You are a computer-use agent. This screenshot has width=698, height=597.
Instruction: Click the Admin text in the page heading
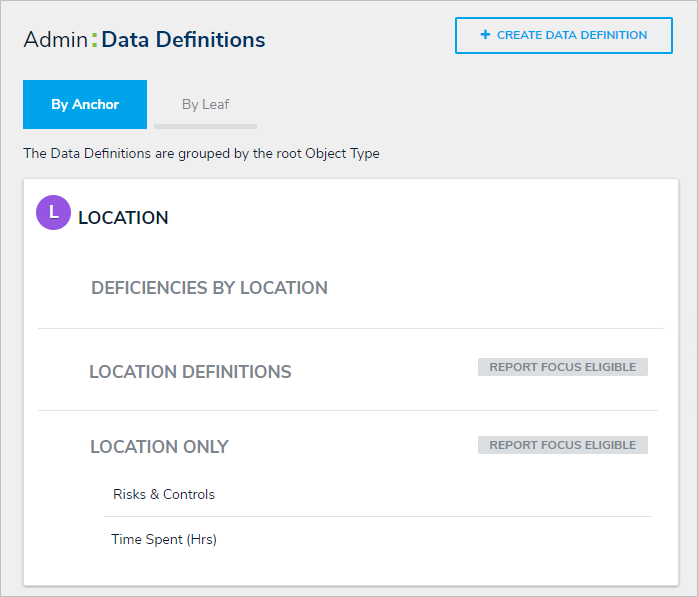click(x=55, y=40)
